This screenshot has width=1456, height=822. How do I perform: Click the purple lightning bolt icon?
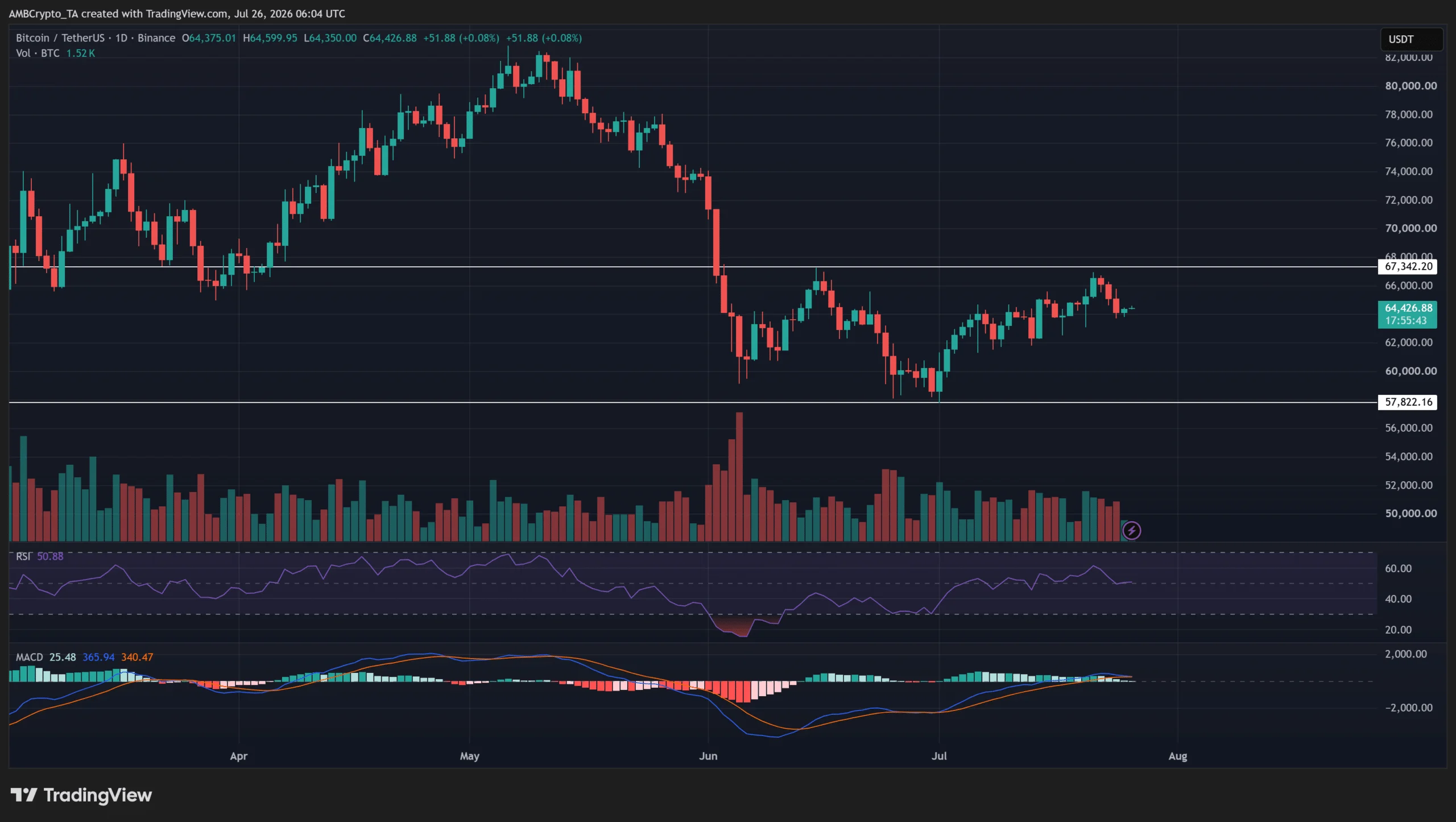click(x=1131, y=531)
